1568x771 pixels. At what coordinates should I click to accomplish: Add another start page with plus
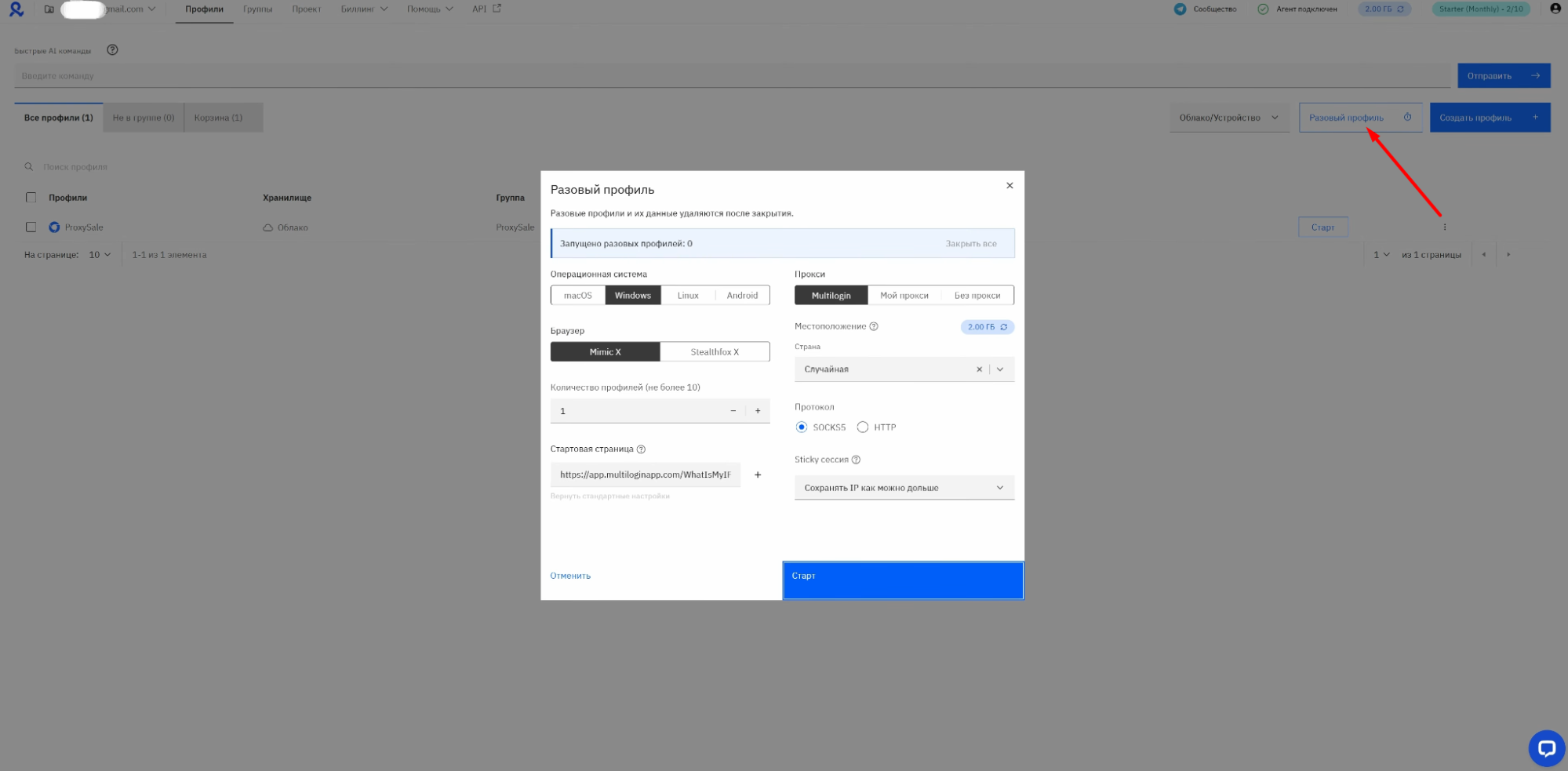pyautogui.click(x=758, y=475)
